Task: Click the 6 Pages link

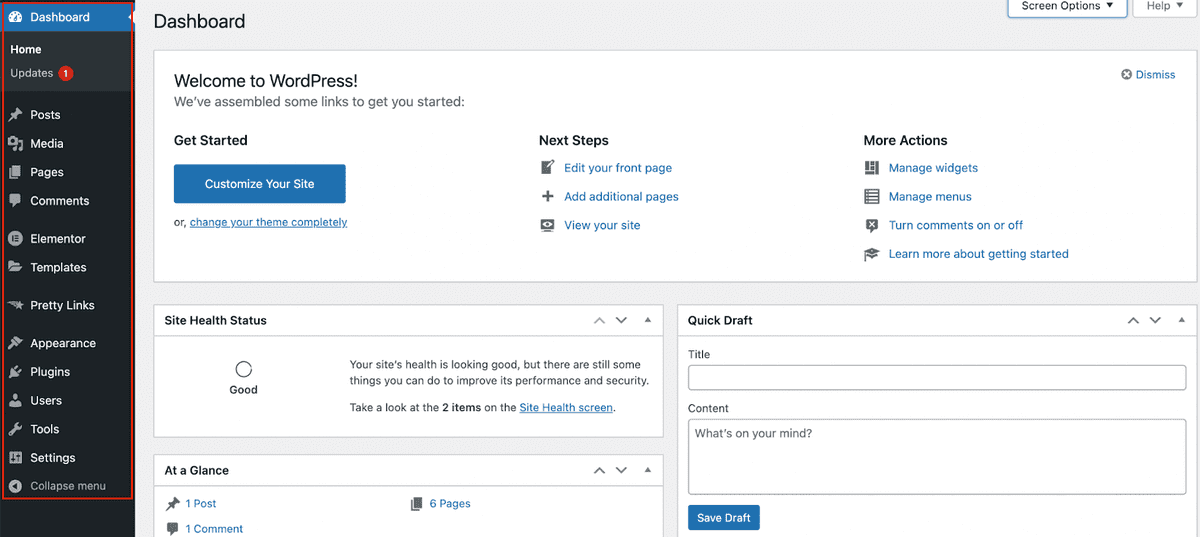Action: point(450,504)
